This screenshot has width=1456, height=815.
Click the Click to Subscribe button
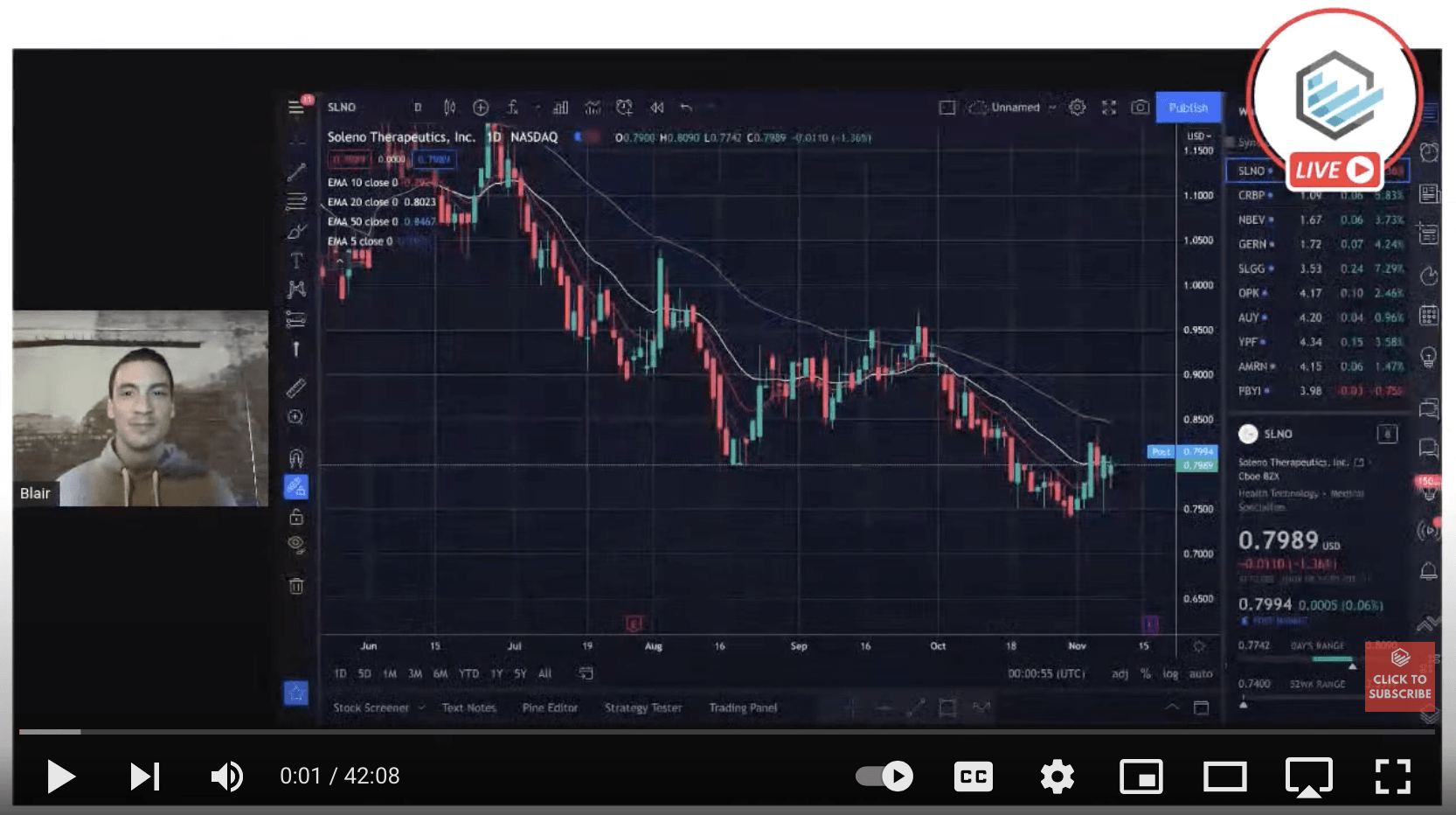pos(1399,679)
